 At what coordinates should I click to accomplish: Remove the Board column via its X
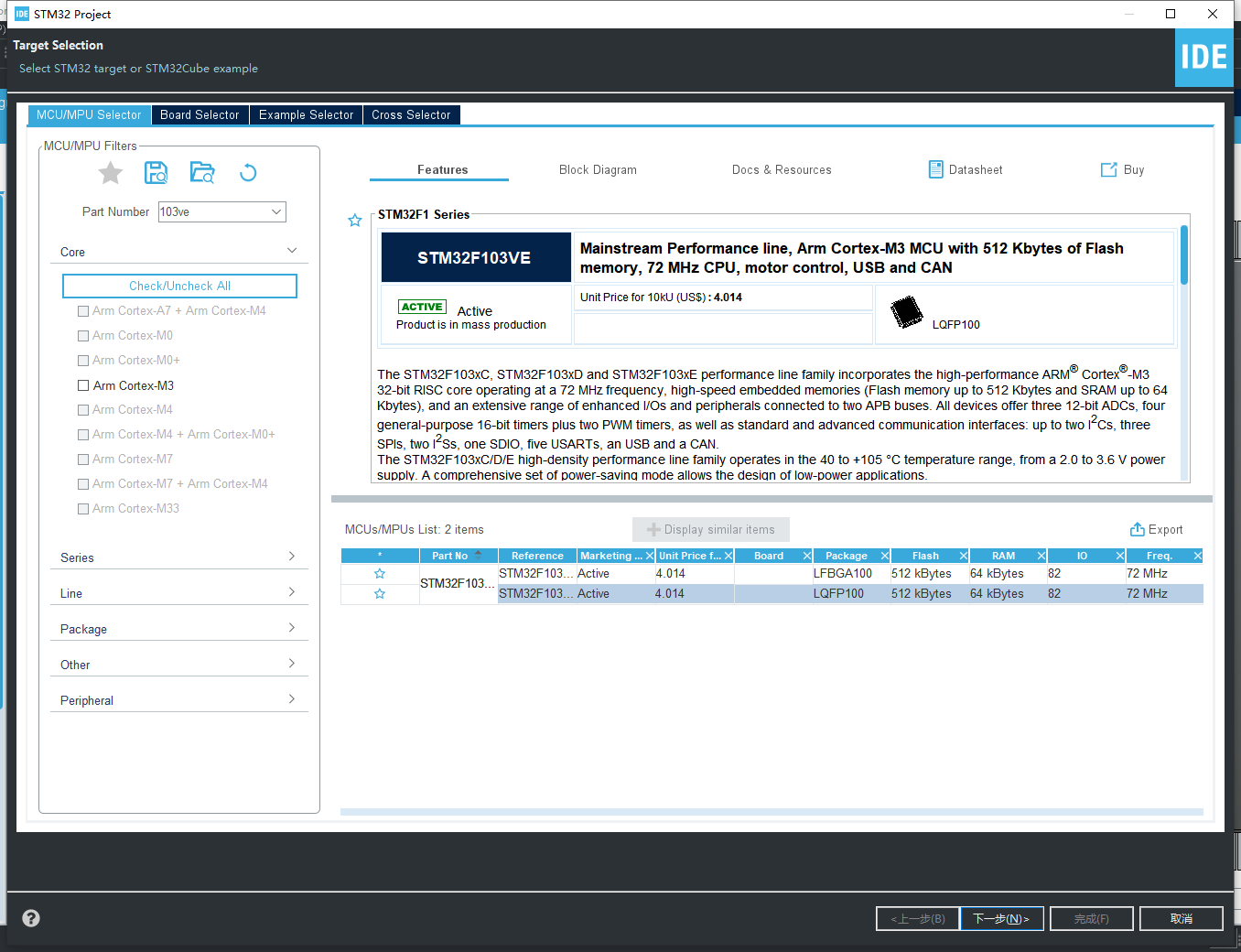[807, 556]
